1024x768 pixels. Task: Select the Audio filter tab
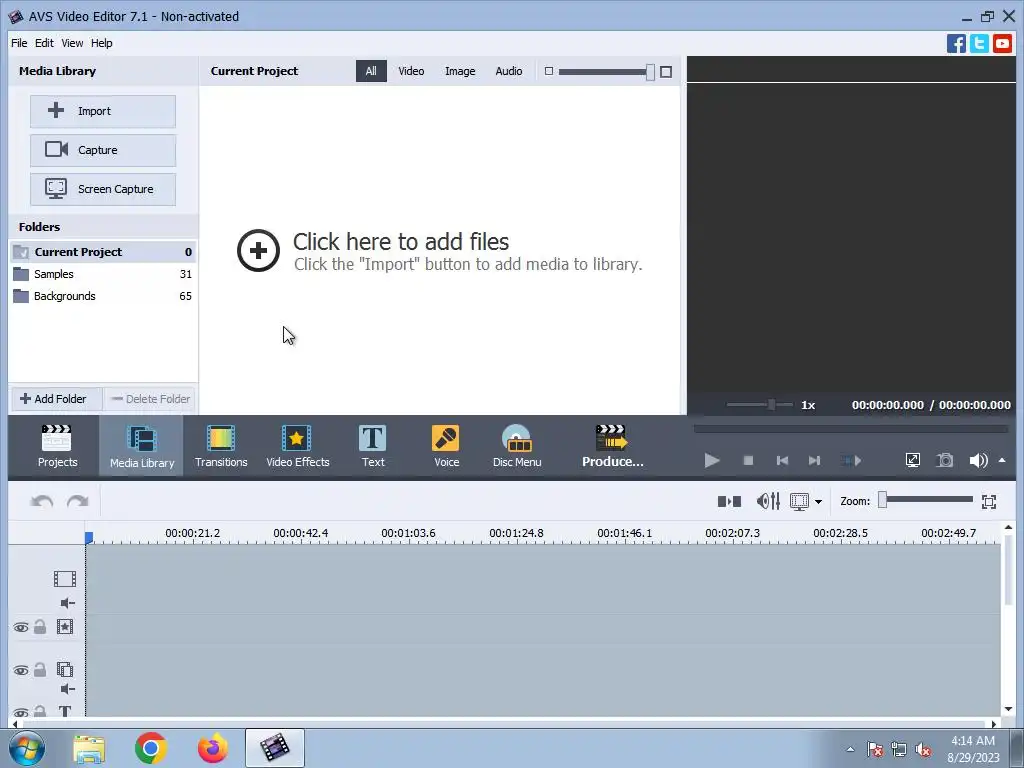(508, 71)
